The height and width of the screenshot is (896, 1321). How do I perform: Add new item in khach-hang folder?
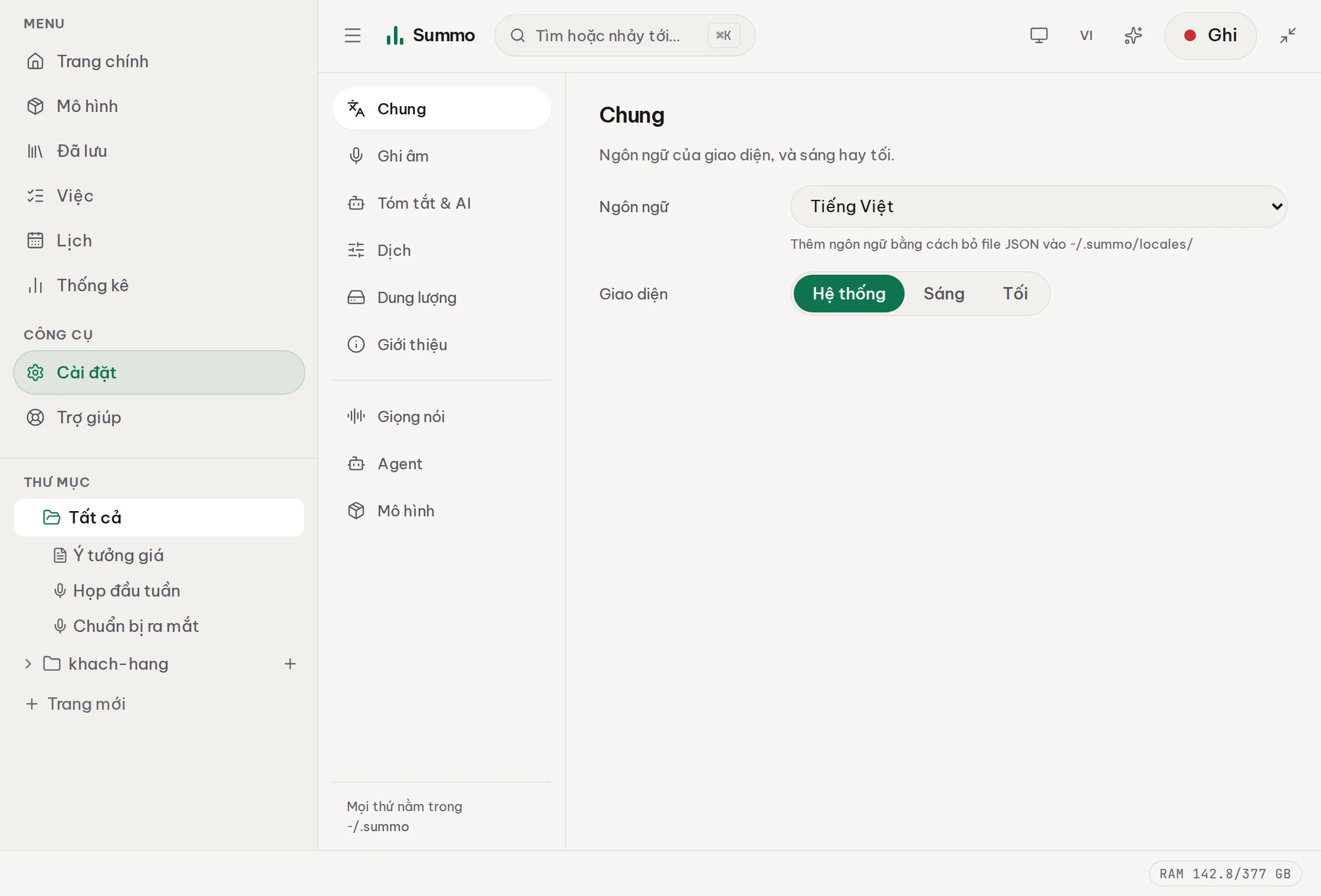(x=290, y=664)
